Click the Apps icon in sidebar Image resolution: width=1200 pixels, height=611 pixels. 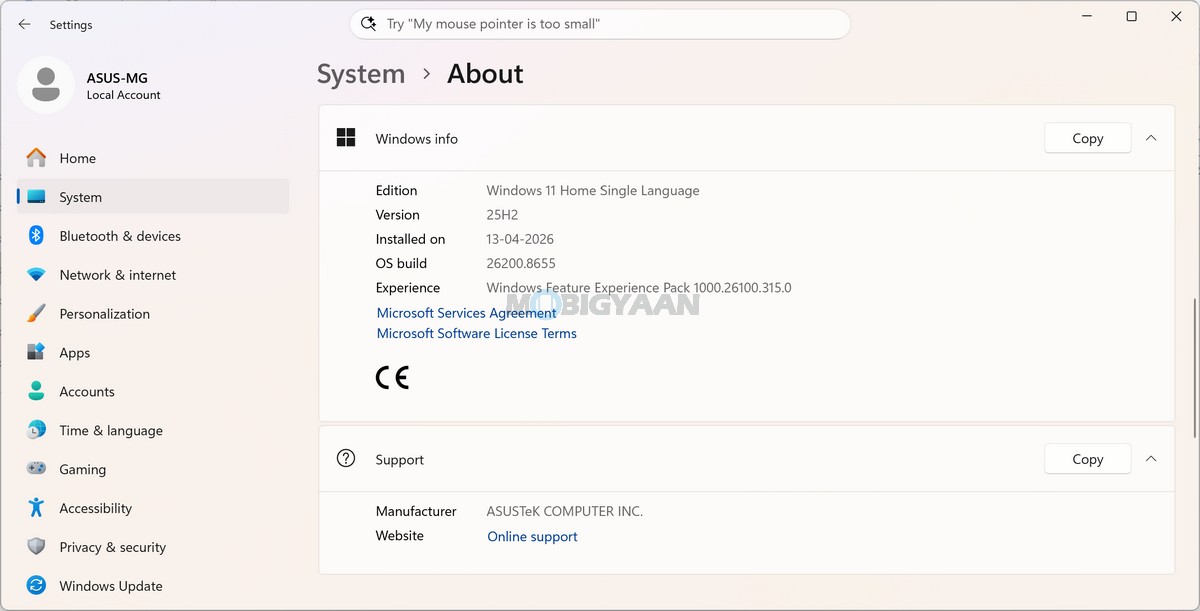click(36, 352)
